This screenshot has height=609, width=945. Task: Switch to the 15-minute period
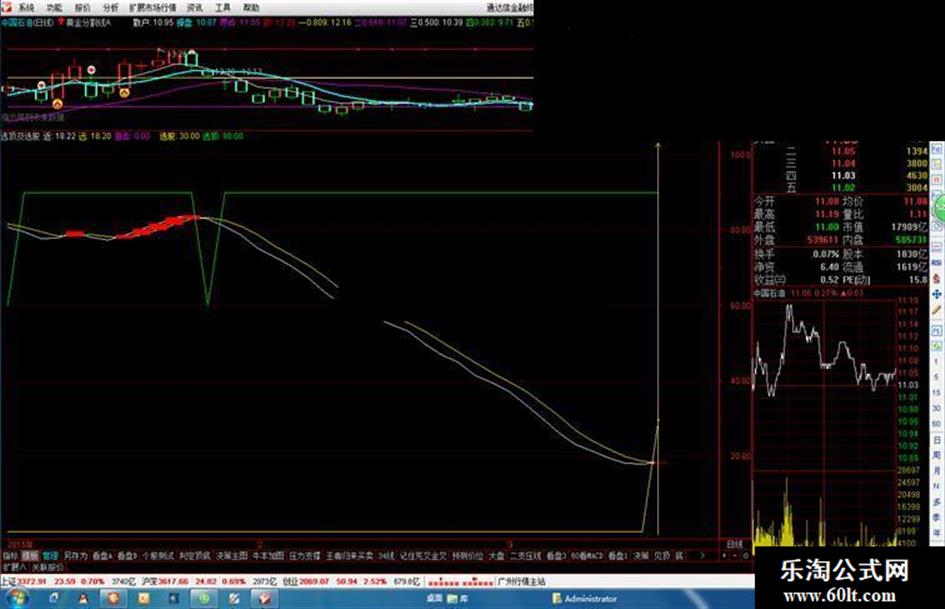[x=937, y=393]
